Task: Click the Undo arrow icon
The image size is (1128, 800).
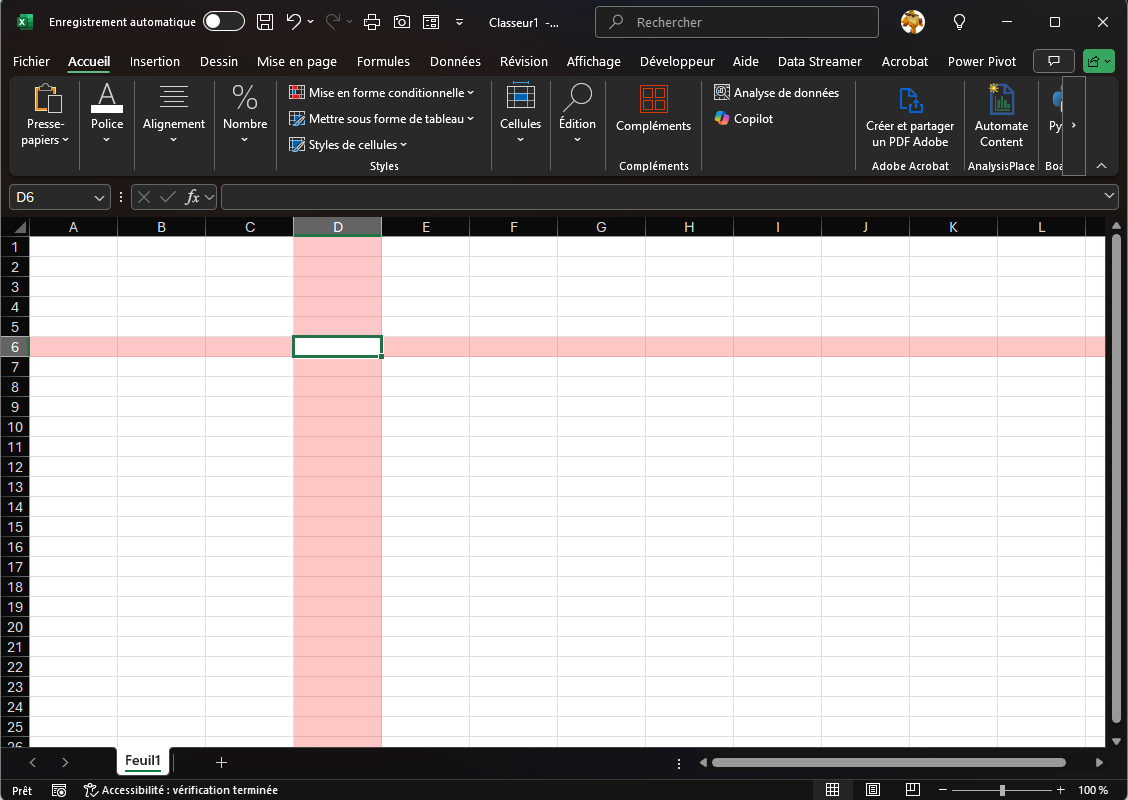Action: (293, 22)
